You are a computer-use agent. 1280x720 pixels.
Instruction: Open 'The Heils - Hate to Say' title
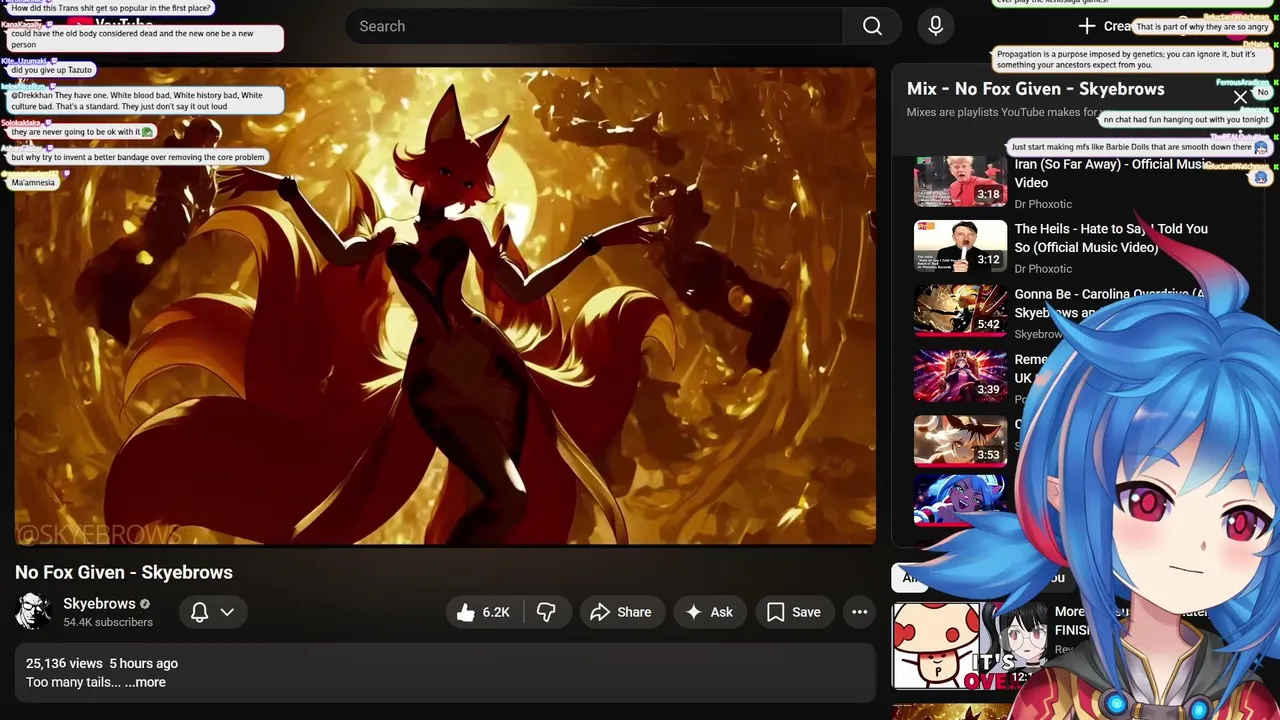(1111, 238)
